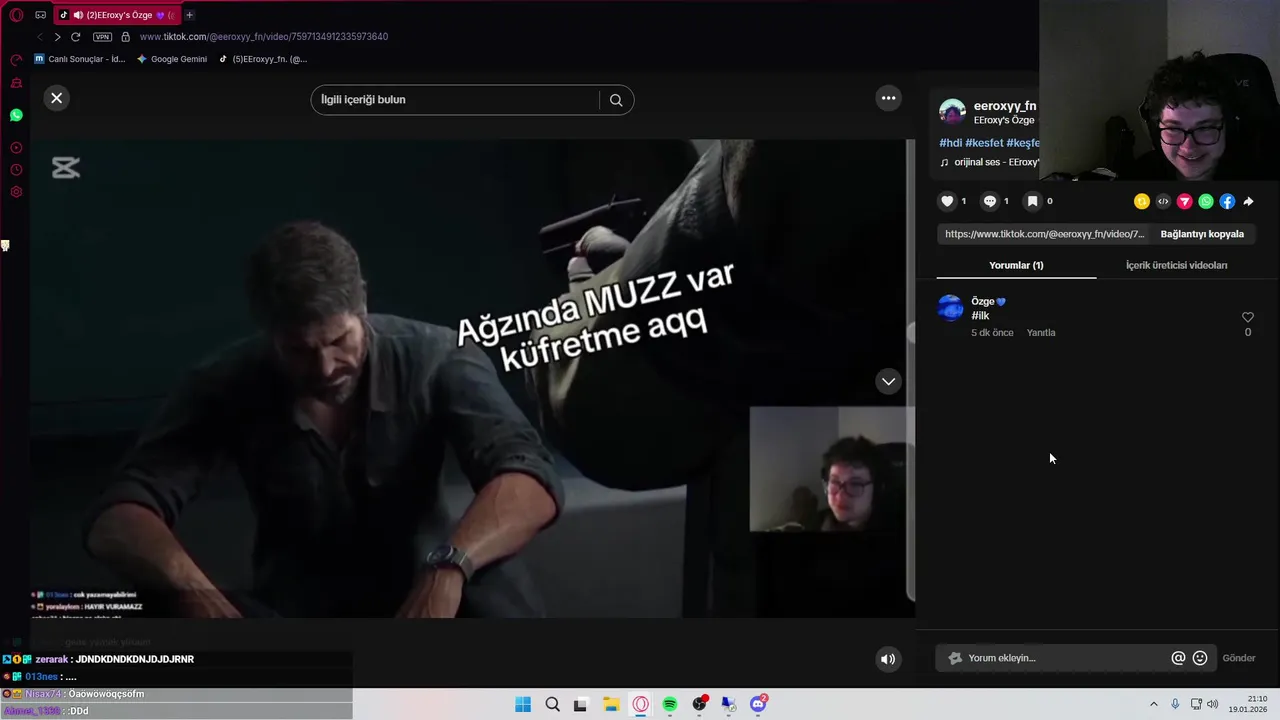Screen dimensions: 1280x720
Task: Insert a mention with @ icon
Action: [1178, 658]
